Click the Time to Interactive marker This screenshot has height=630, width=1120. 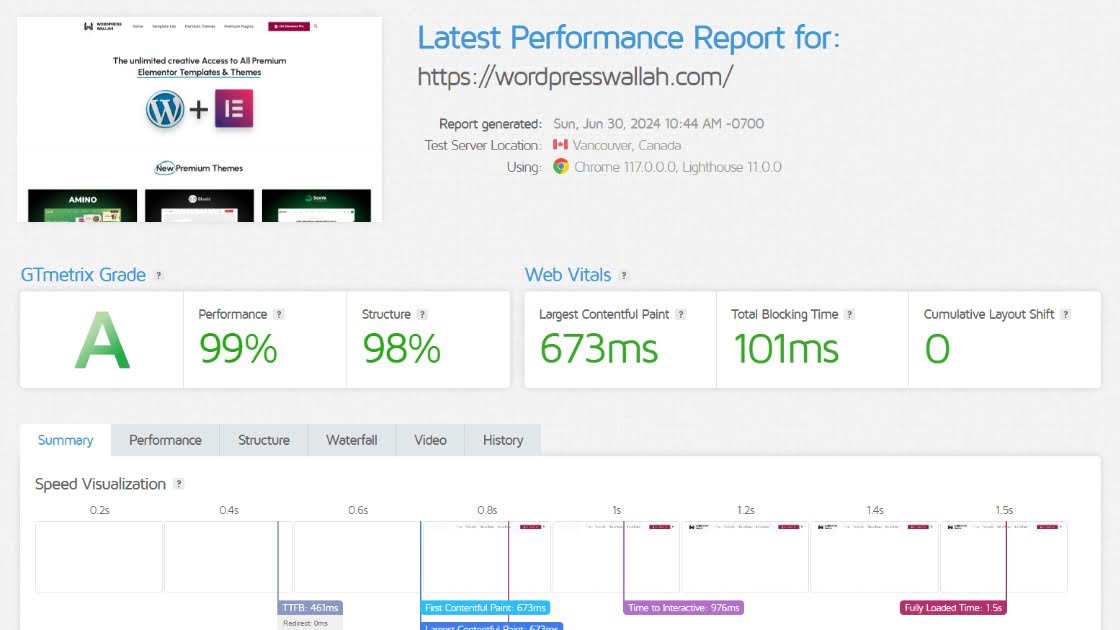[684, 608]
